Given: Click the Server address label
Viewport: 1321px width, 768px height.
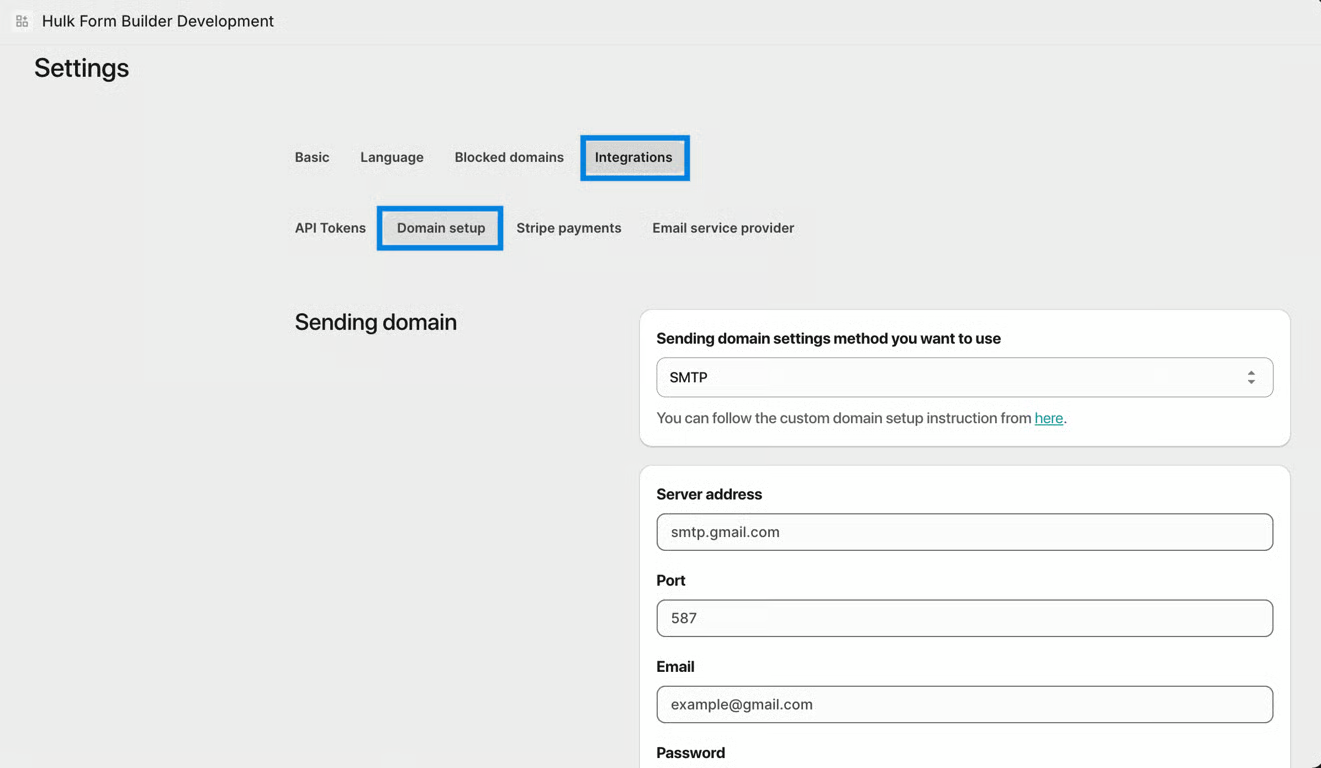Looking at the screenshot, I should (709, 494).
